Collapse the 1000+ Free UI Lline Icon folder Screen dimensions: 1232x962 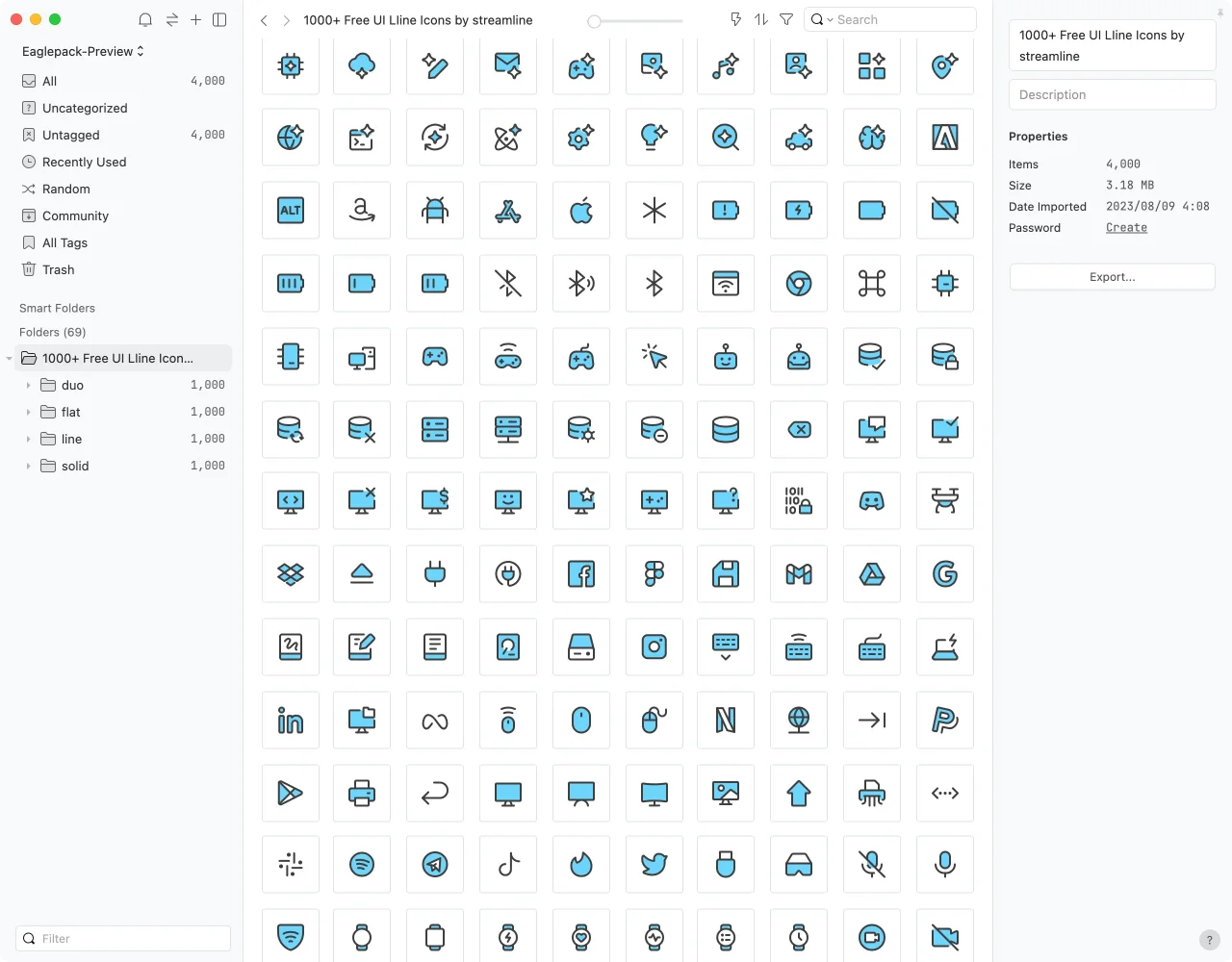coord(9,358)
